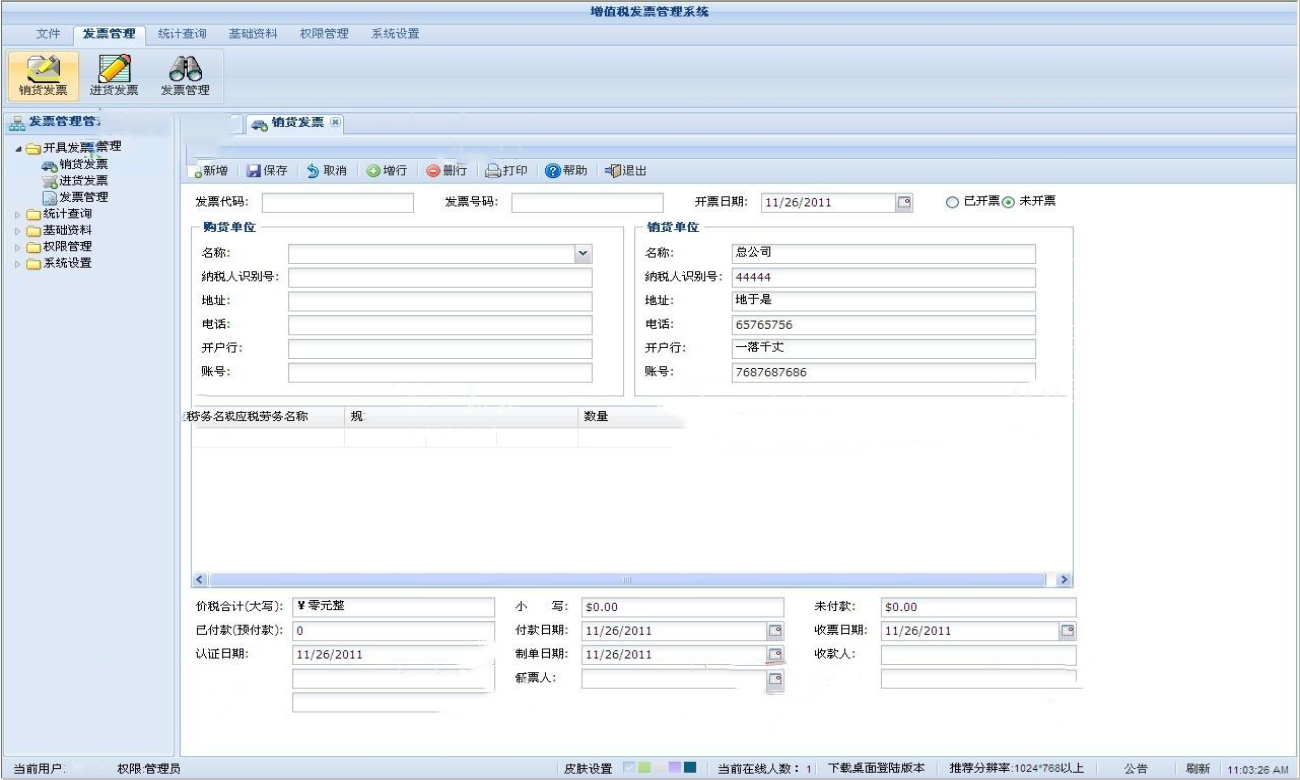Image resolution: width=1300 pixels, height=780 pixels.
Task: Click the 新增 toolbar button
Action: point(210,171)
